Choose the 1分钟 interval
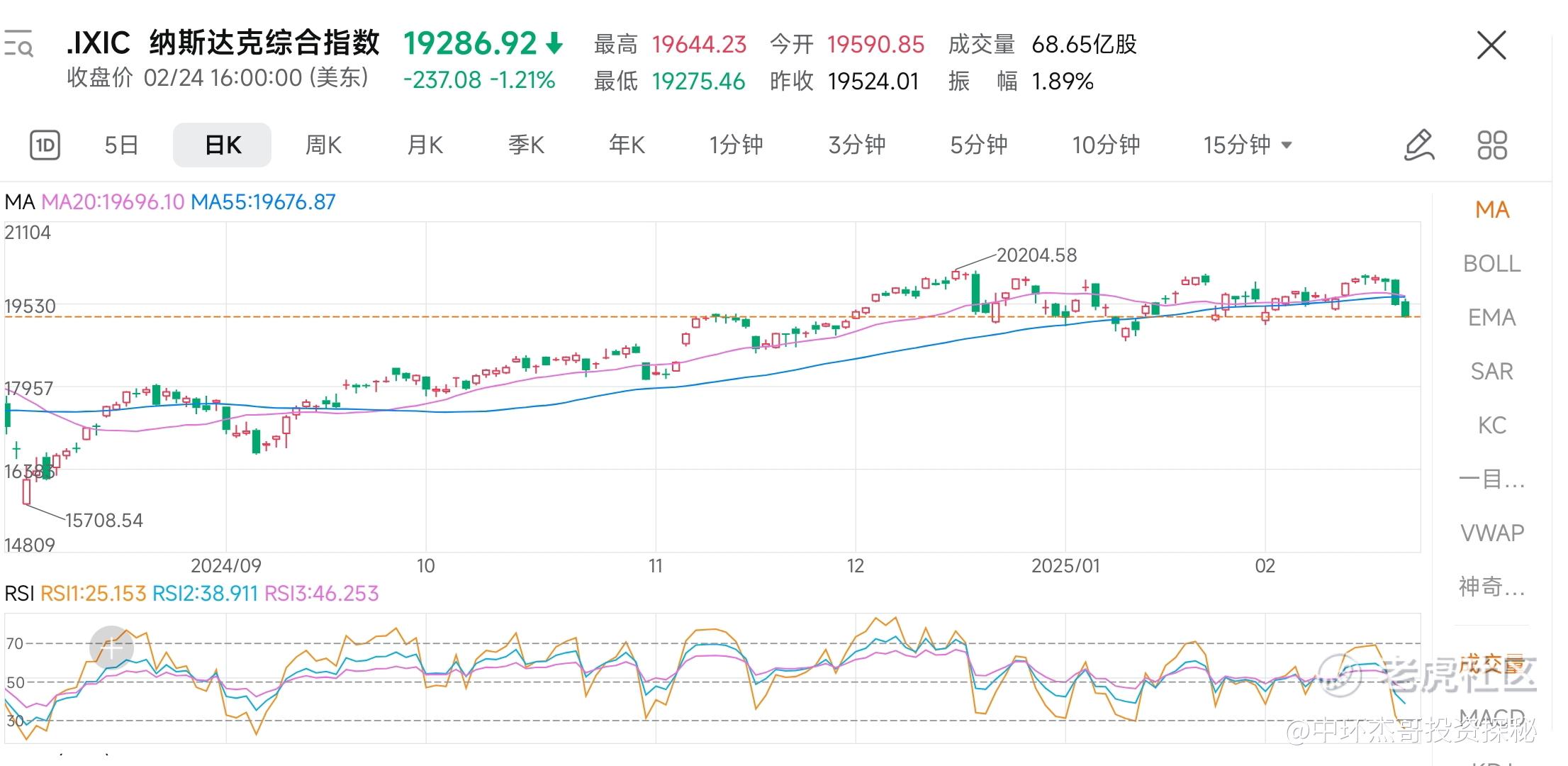The image size is (1568, 766). (737, 145)
